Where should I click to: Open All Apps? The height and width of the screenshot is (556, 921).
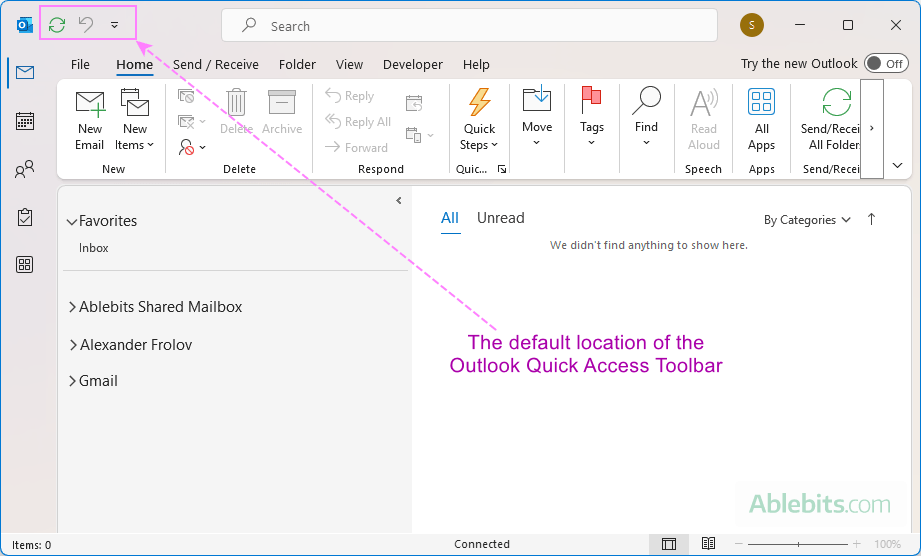(x=761, y=120)
